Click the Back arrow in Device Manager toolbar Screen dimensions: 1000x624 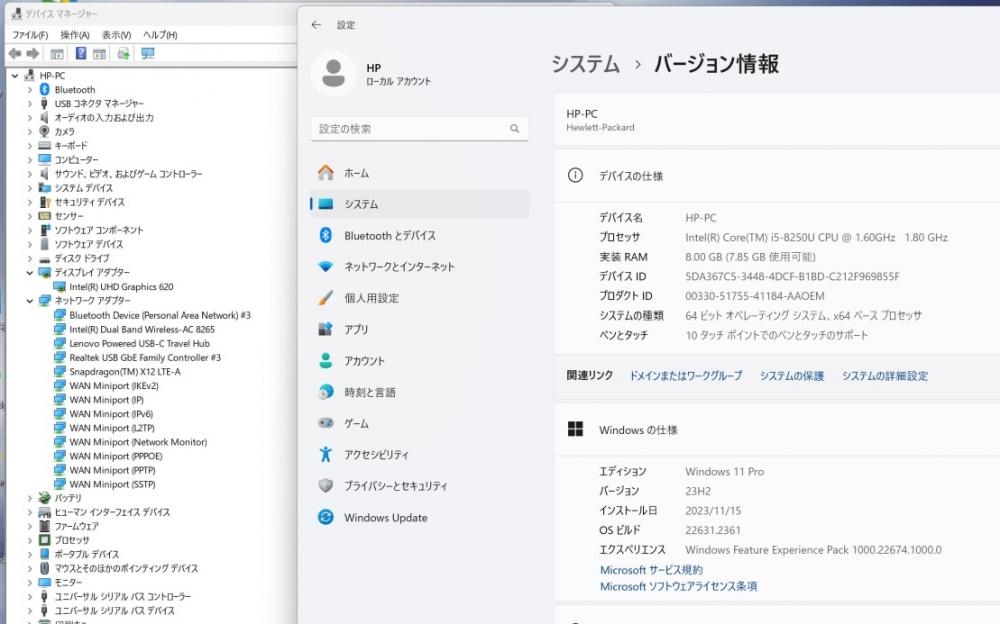click(15, 54)
